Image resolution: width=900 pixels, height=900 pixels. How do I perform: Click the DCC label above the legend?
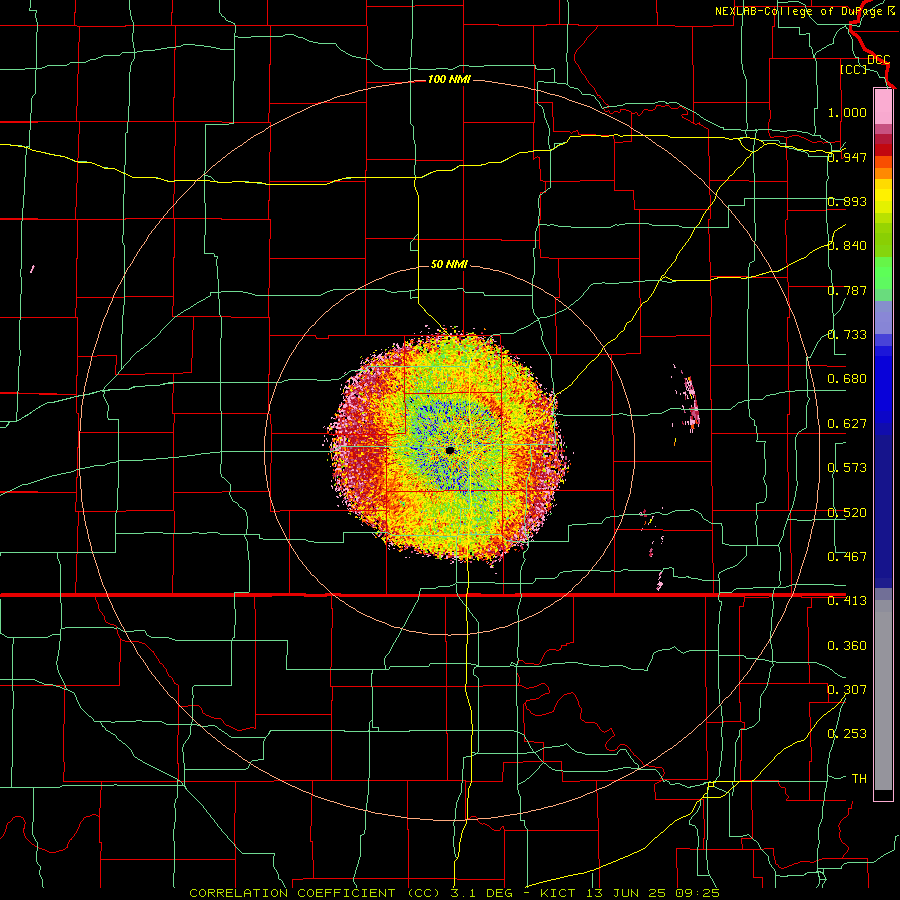878,60
